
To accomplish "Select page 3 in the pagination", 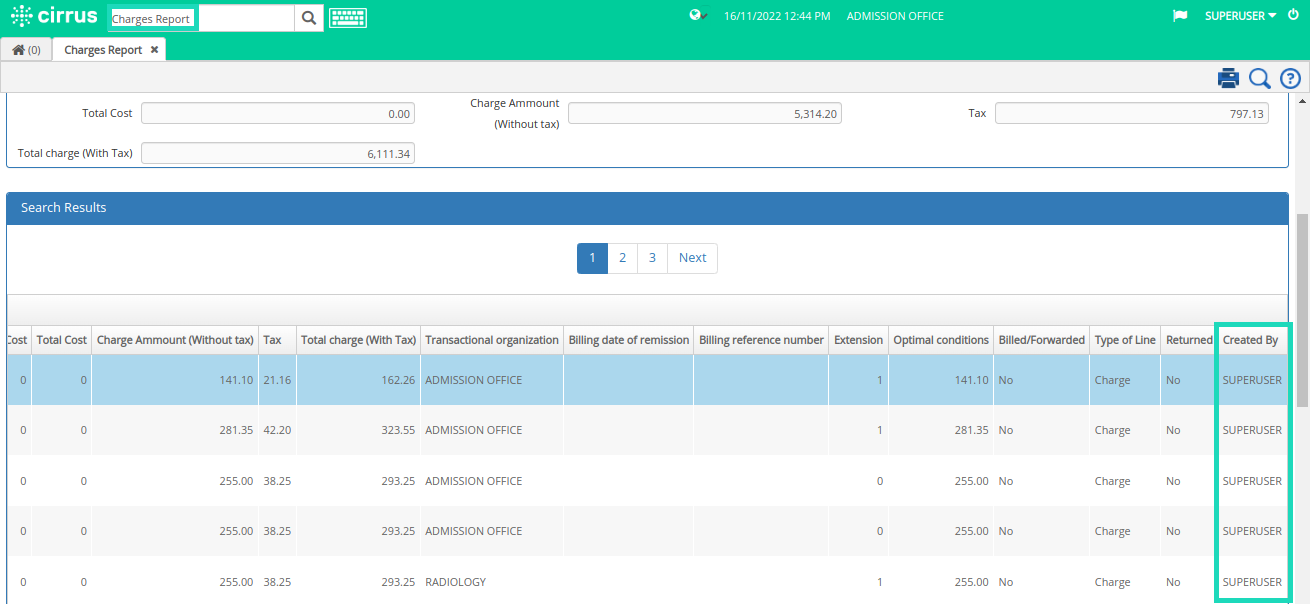I will point(652,257).
